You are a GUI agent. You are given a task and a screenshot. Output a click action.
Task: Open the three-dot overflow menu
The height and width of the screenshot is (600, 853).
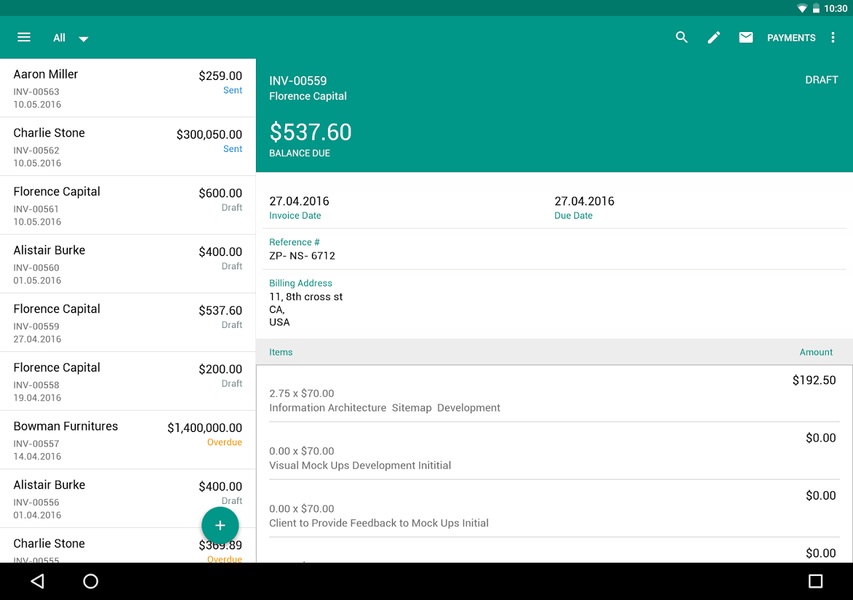point(832,37)
